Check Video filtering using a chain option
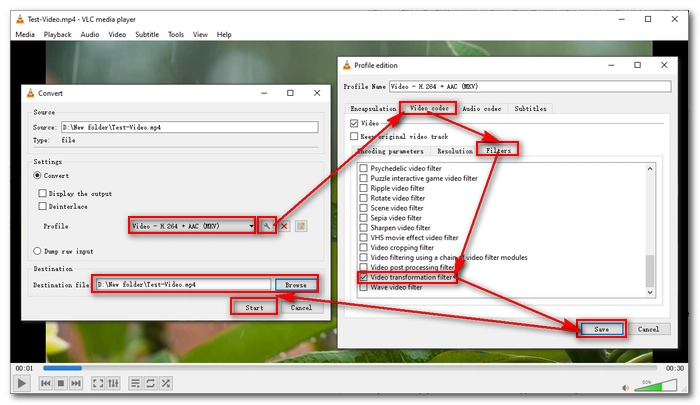The height and width of the screenshot is (405, 700). pos(363,257)
